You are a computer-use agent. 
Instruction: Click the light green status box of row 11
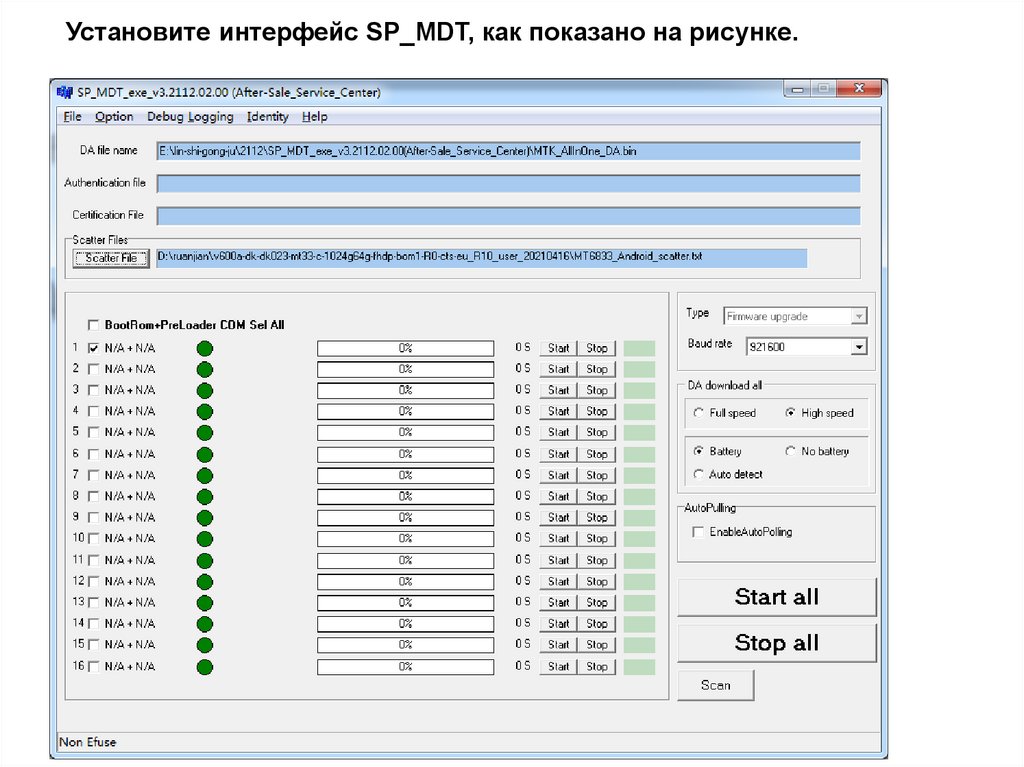(x=639, y=560)
